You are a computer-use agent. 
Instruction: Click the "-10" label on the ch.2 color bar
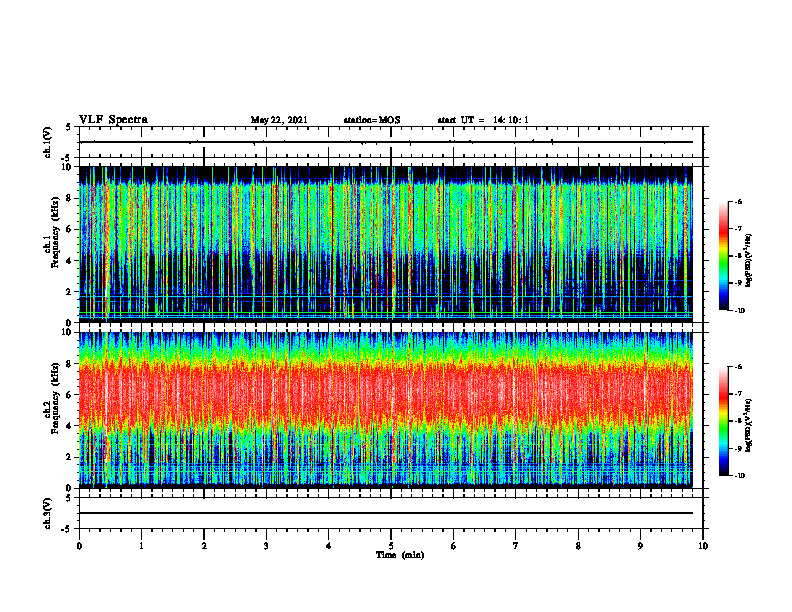[x=740, y=476]
